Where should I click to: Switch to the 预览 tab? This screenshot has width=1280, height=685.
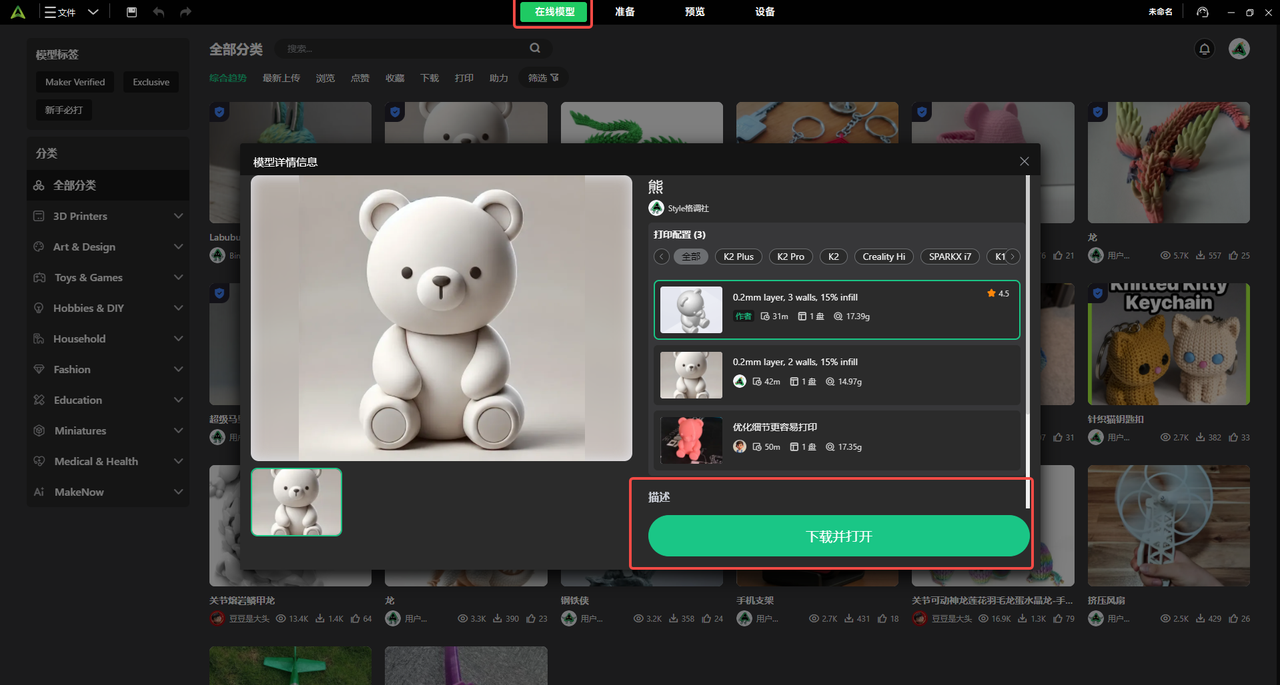point(695,12)
